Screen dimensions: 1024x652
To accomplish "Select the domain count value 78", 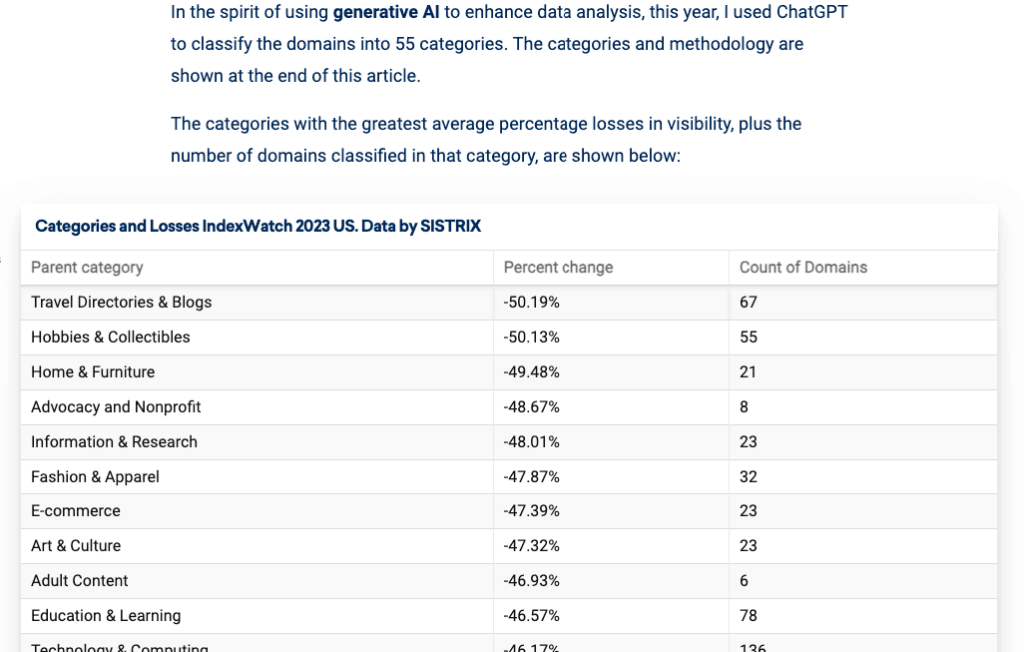I will click(x=748, y=616).
